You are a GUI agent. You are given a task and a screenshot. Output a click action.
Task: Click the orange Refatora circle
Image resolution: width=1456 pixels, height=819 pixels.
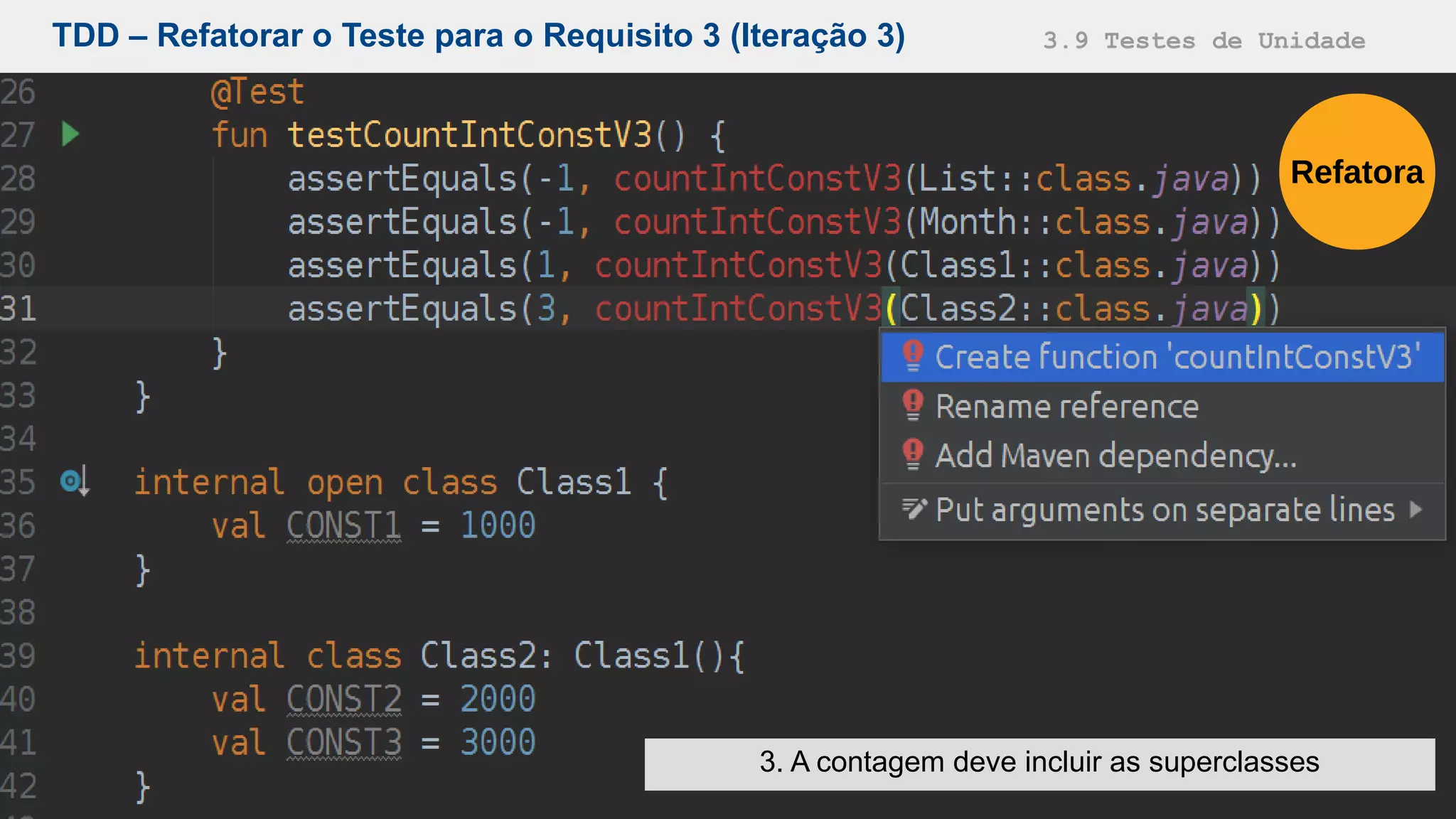[x=1356, y=172]
